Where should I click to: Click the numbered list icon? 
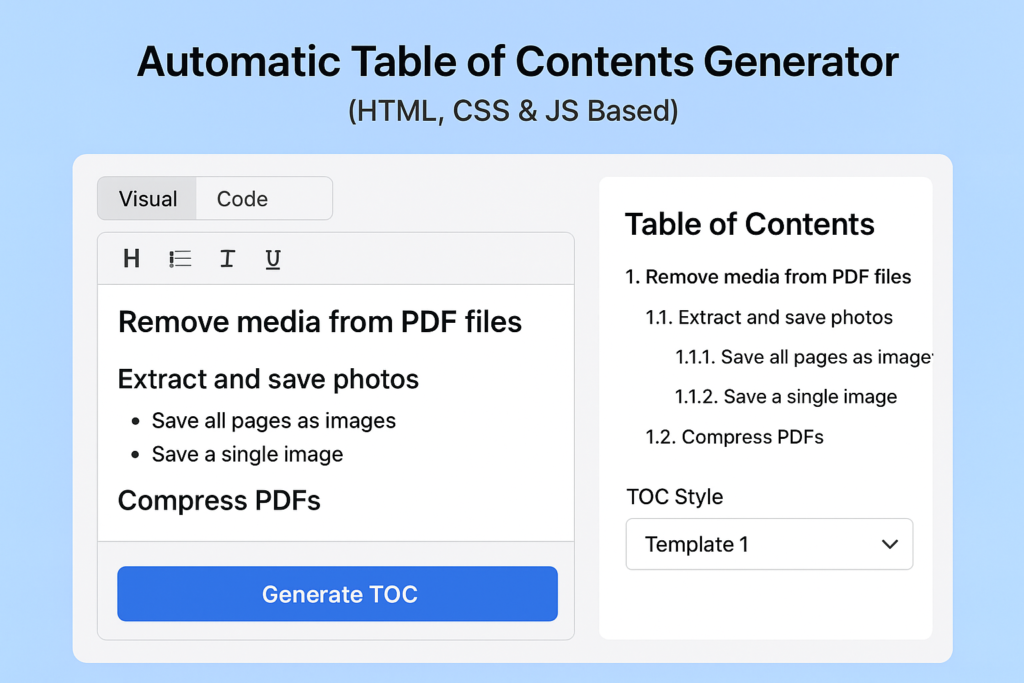click(178, 258)
